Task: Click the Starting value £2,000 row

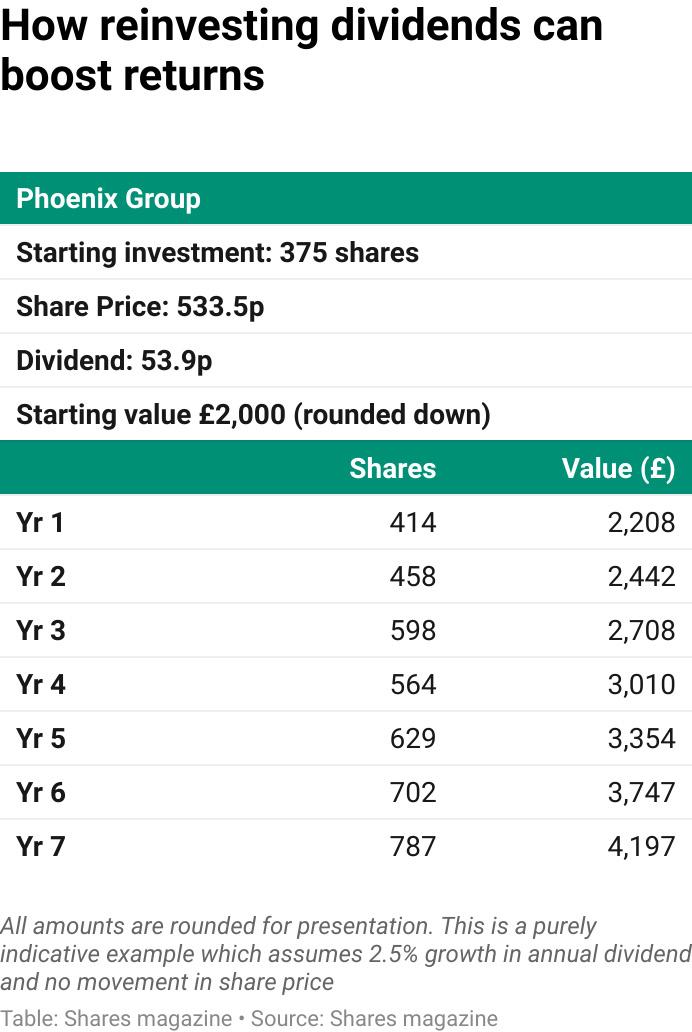Action: coord(253,414)
